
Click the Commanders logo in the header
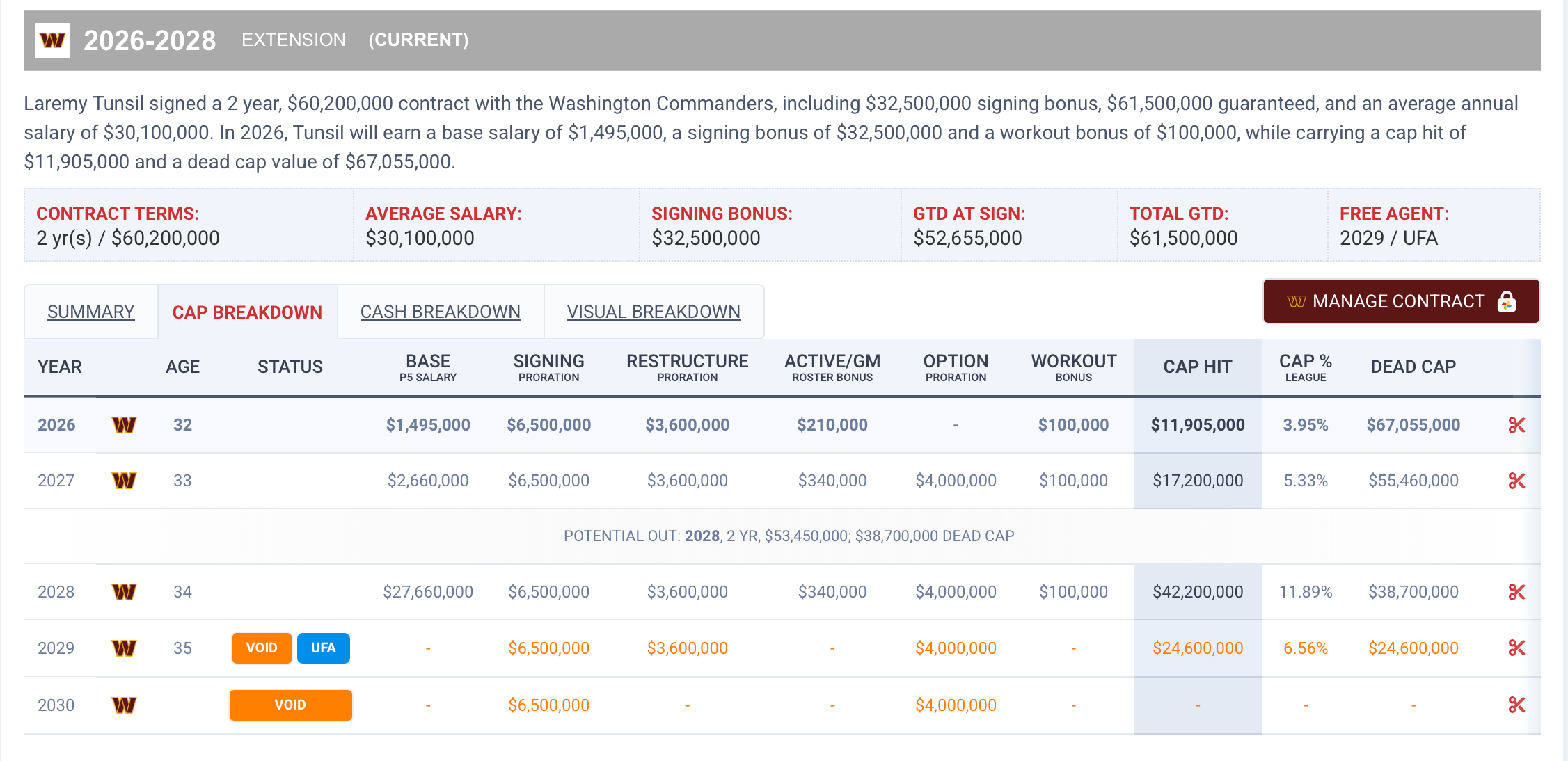(52, 40)
